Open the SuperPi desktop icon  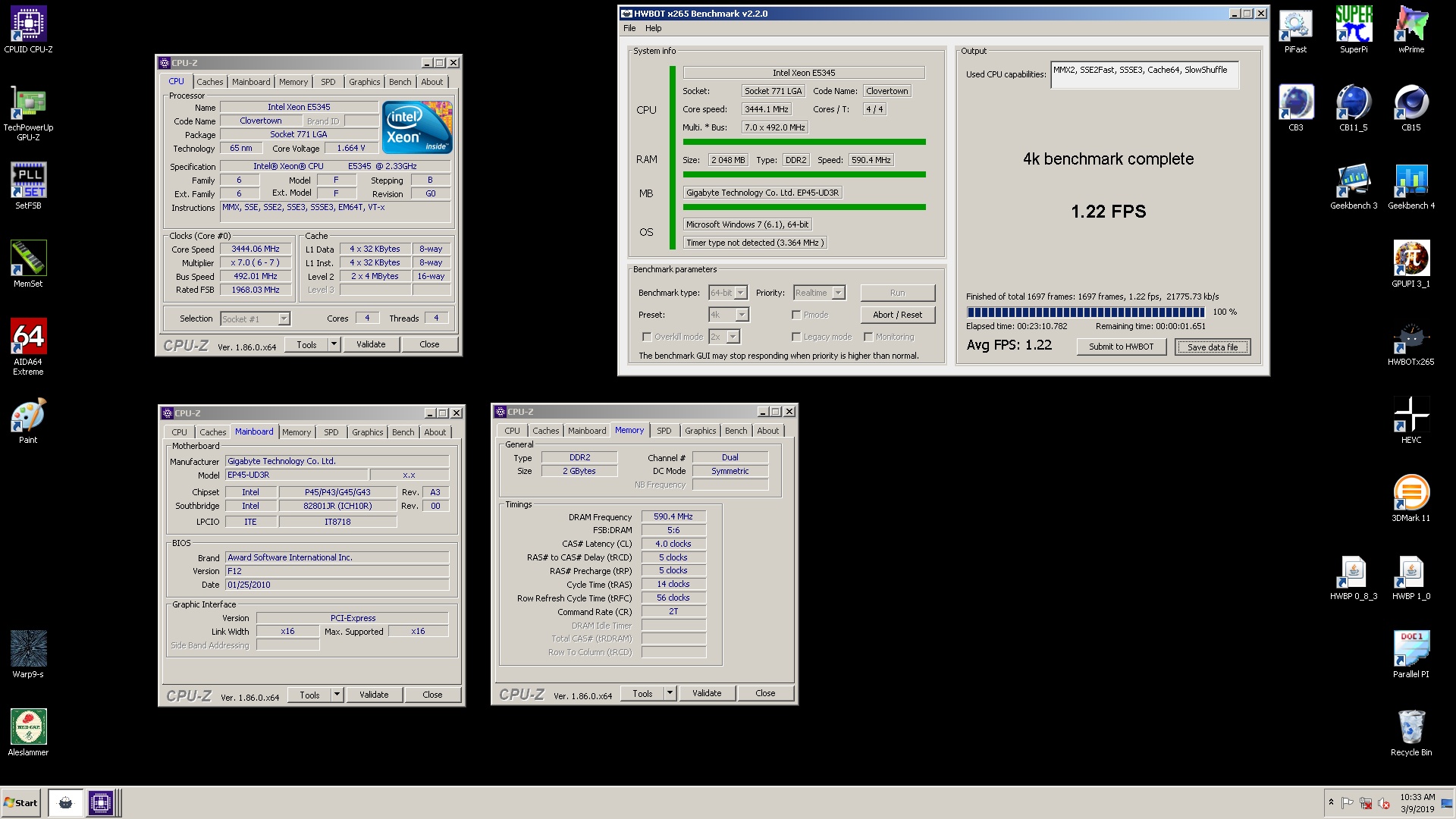(x=1354, y=30)
